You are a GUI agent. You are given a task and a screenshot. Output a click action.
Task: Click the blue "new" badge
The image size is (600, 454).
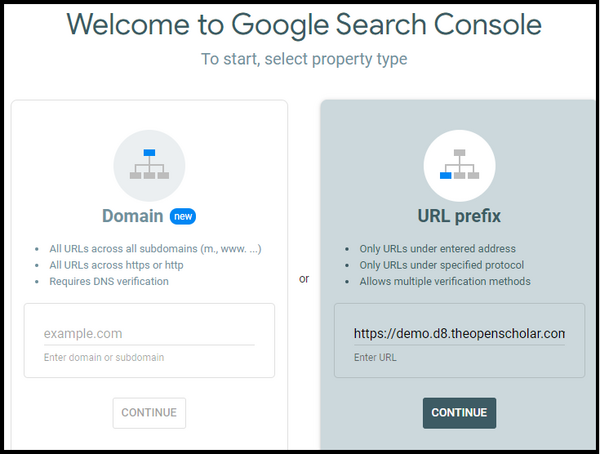pyautogui.click(x=182, y=216)
